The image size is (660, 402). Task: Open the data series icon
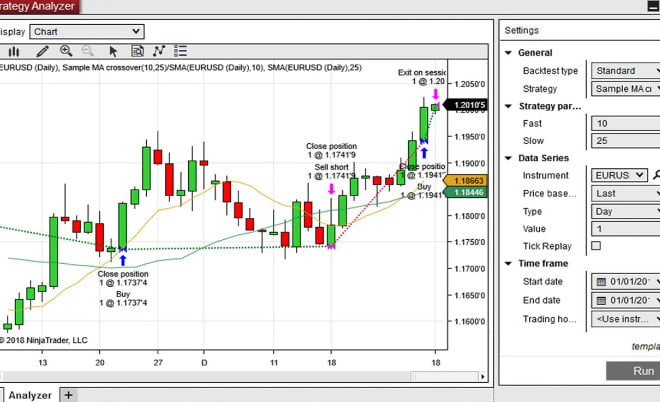point(137,51)
